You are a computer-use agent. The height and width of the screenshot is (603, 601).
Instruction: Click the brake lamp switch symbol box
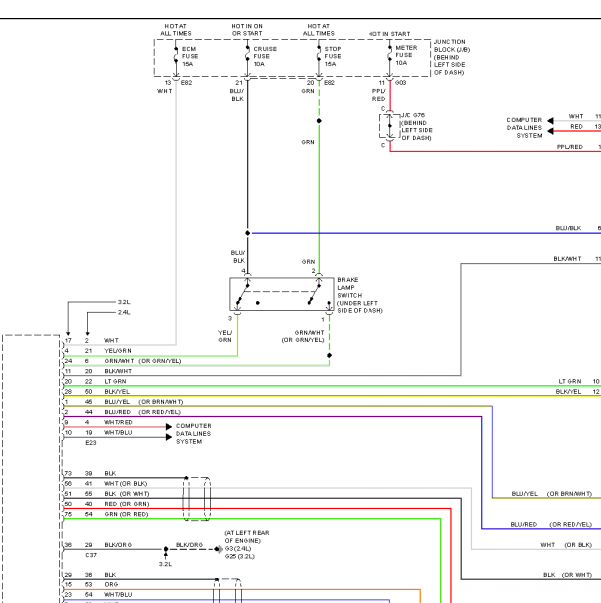282,294
